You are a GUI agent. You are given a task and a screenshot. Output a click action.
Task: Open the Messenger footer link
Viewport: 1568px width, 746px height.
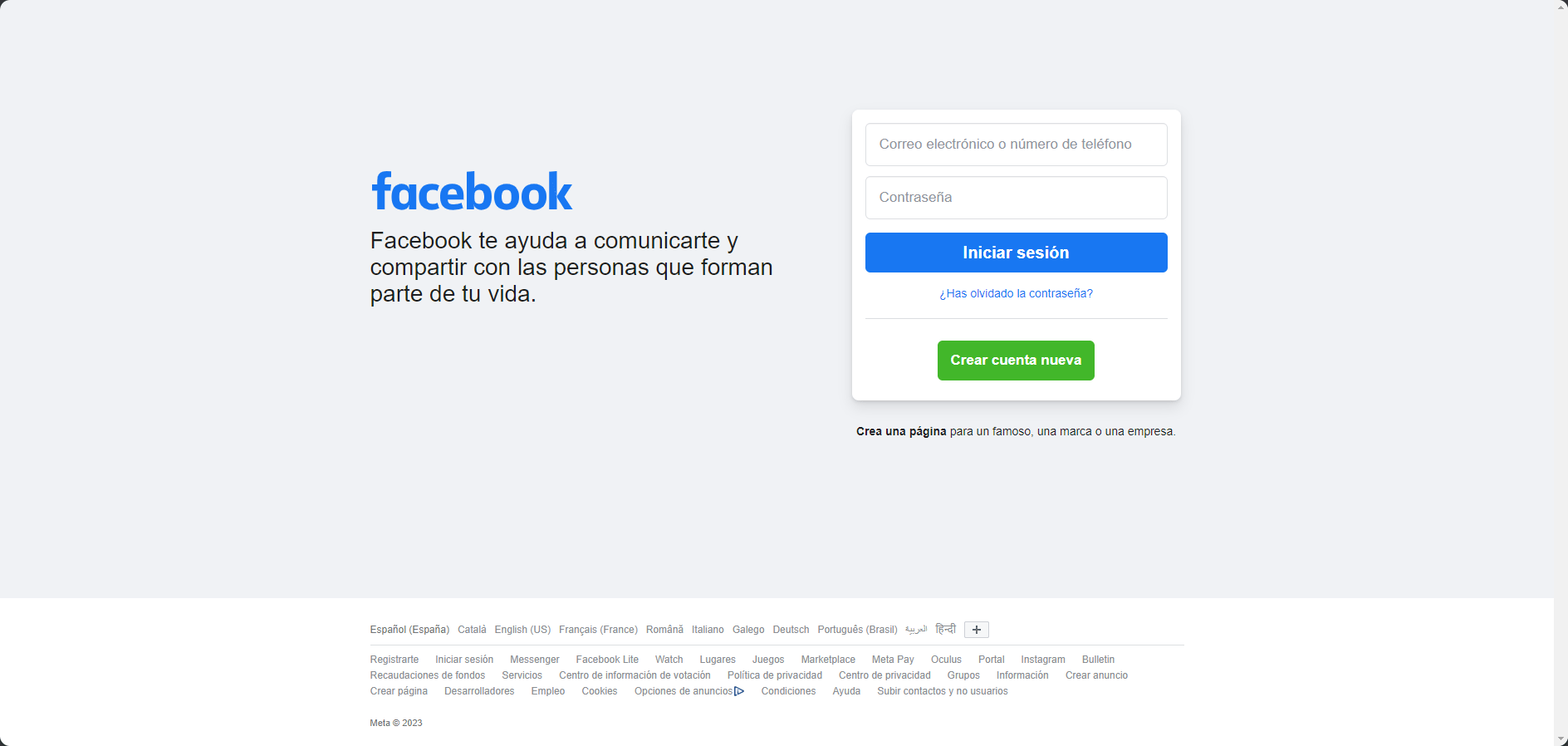pyautogui.click(x=534, y=660)
